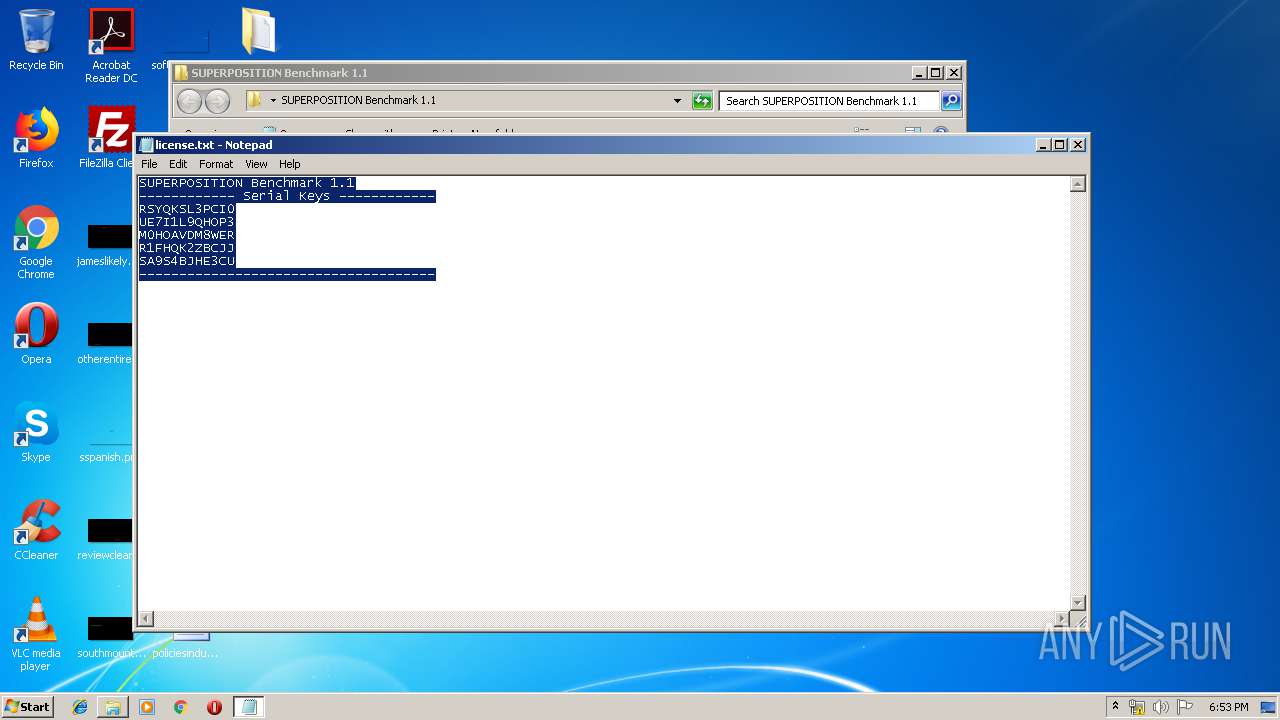Click Explorer refresh button
Screen dimensions: 1280x720
702,101
